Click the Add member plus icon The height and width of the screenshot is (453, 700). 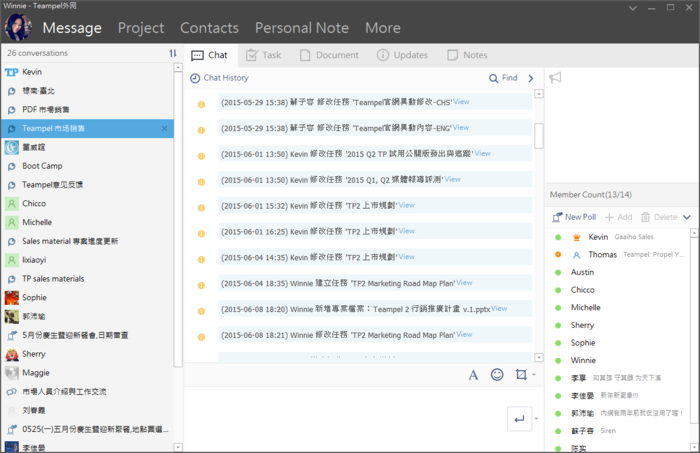pos(609,217)
